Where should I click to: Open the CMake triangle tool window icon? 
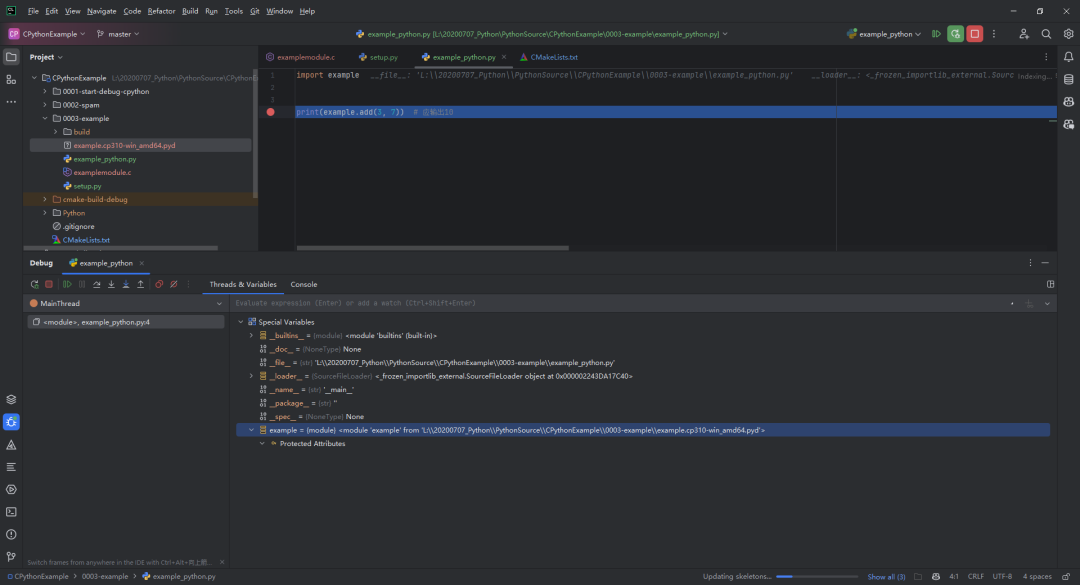point(11,445)
